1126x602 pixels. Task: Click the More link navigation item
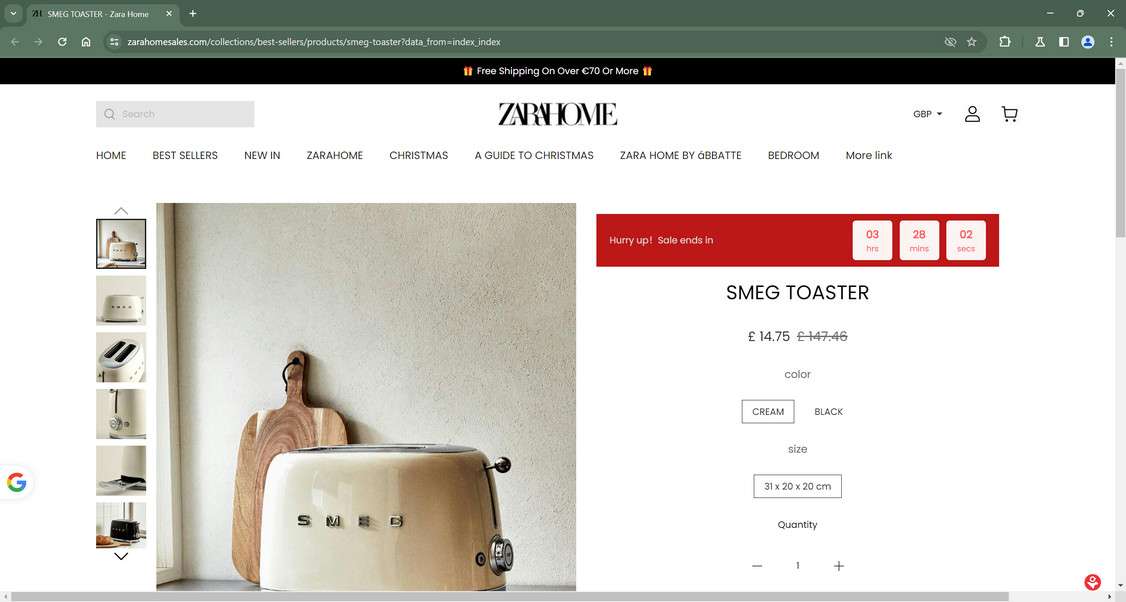point(869,155)
